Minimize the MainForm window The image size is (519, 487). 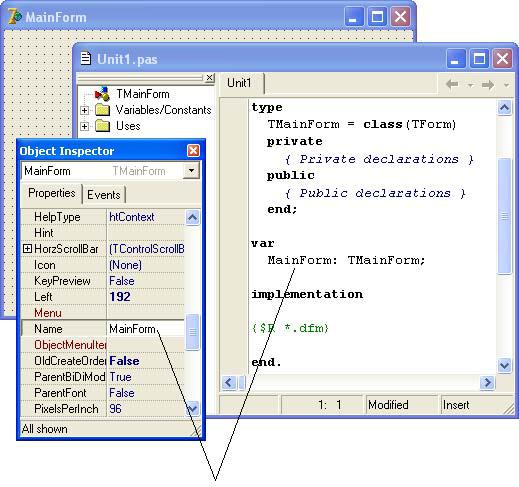click(353, 17)
